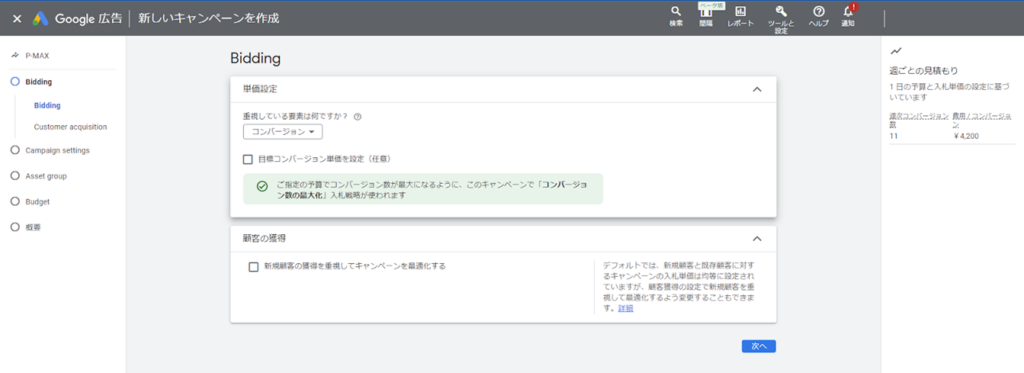Close the campaign creation with X icon
Image resolution: width=1024 pixels, height=373 pixels.
(x=17, y=18)
